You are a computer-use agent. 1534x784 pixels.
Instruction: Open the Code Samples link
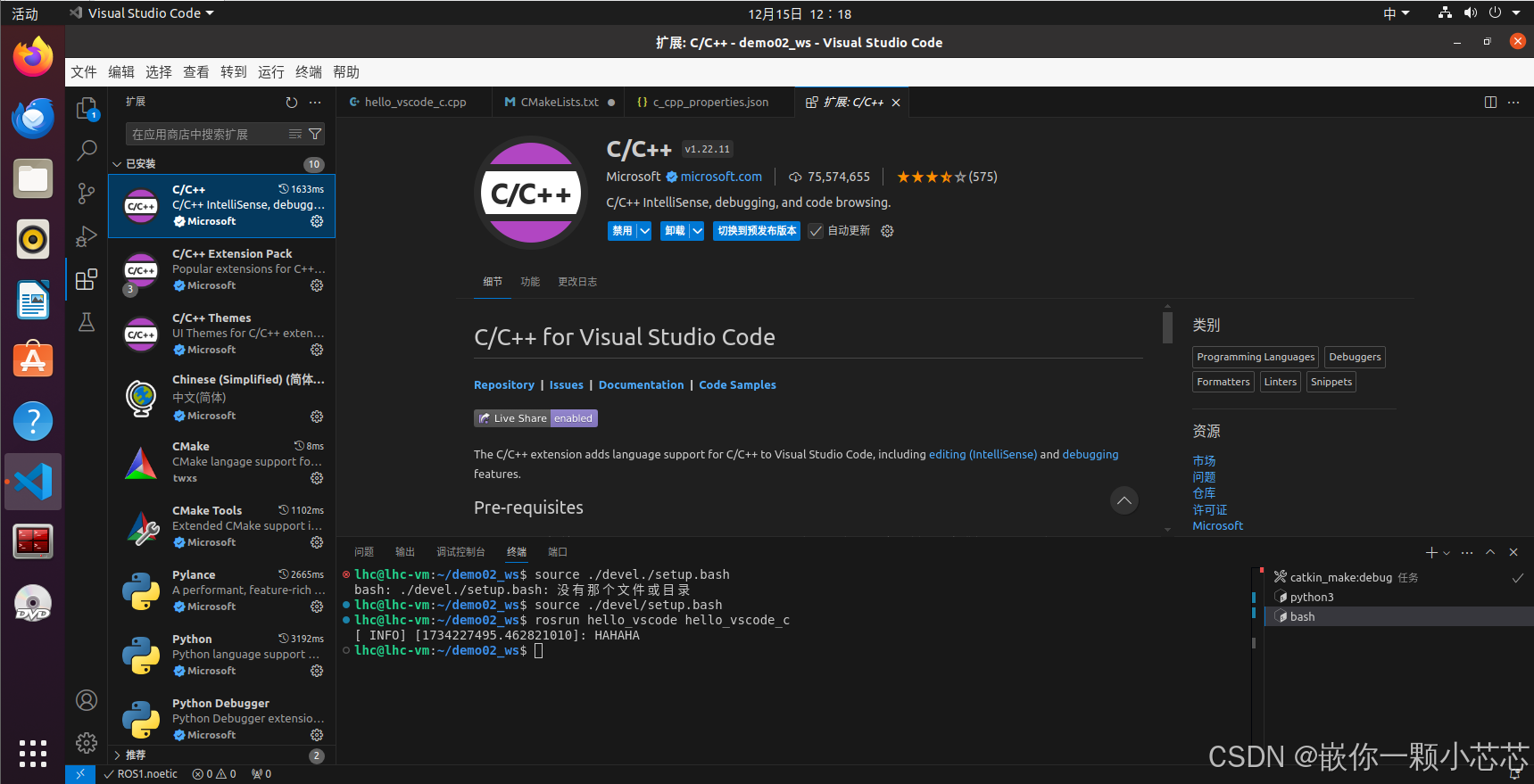[737, 385]
